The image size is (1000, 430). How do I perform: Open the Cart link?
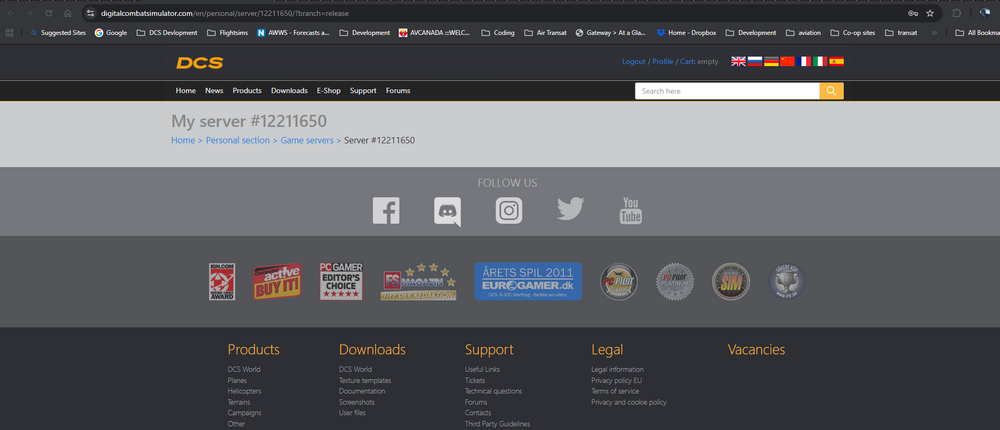(688, 62)
